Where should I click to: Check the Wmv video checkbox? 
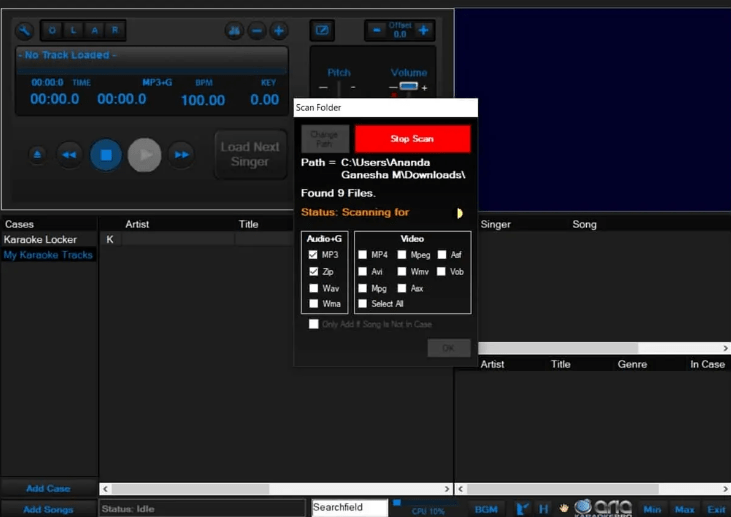pyautogui.click(x=401, y=271)
